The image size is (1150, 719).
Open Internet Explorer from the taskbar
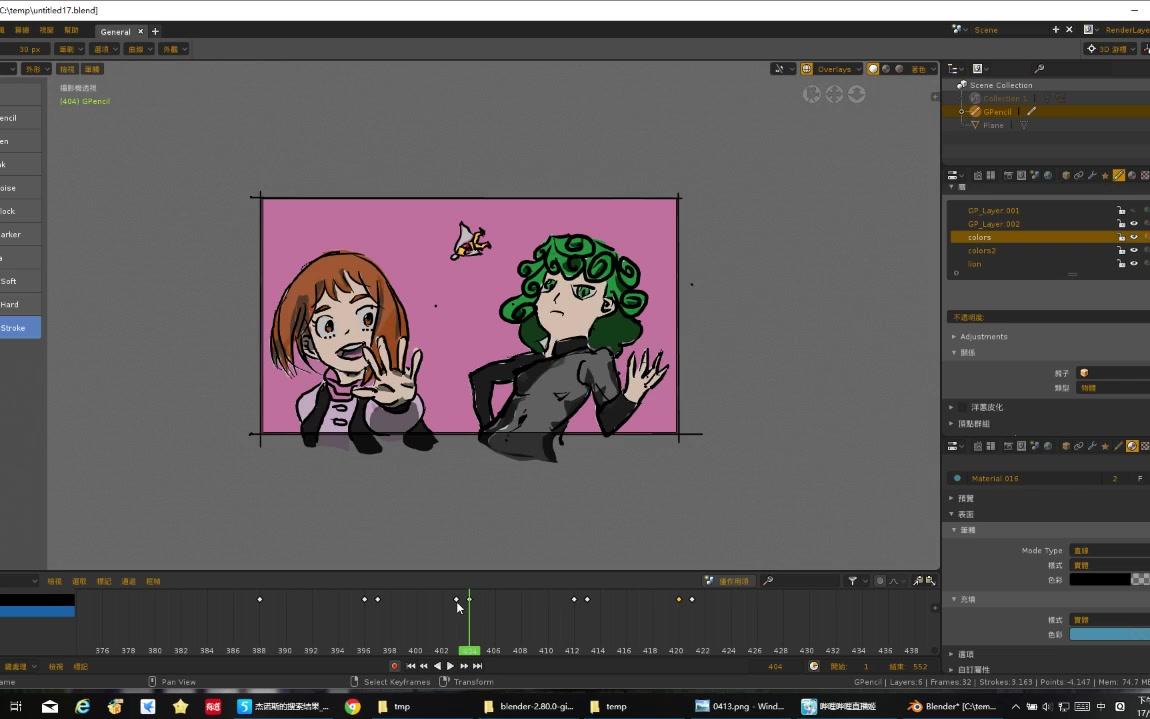click(x=83, y=707)
